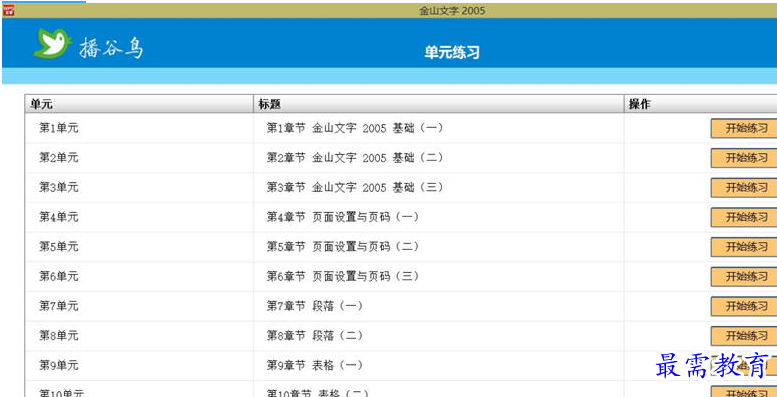This screenshot has height=397, width=777.
Task: Click the 单元 column header
Action: (x=139, y=104)
